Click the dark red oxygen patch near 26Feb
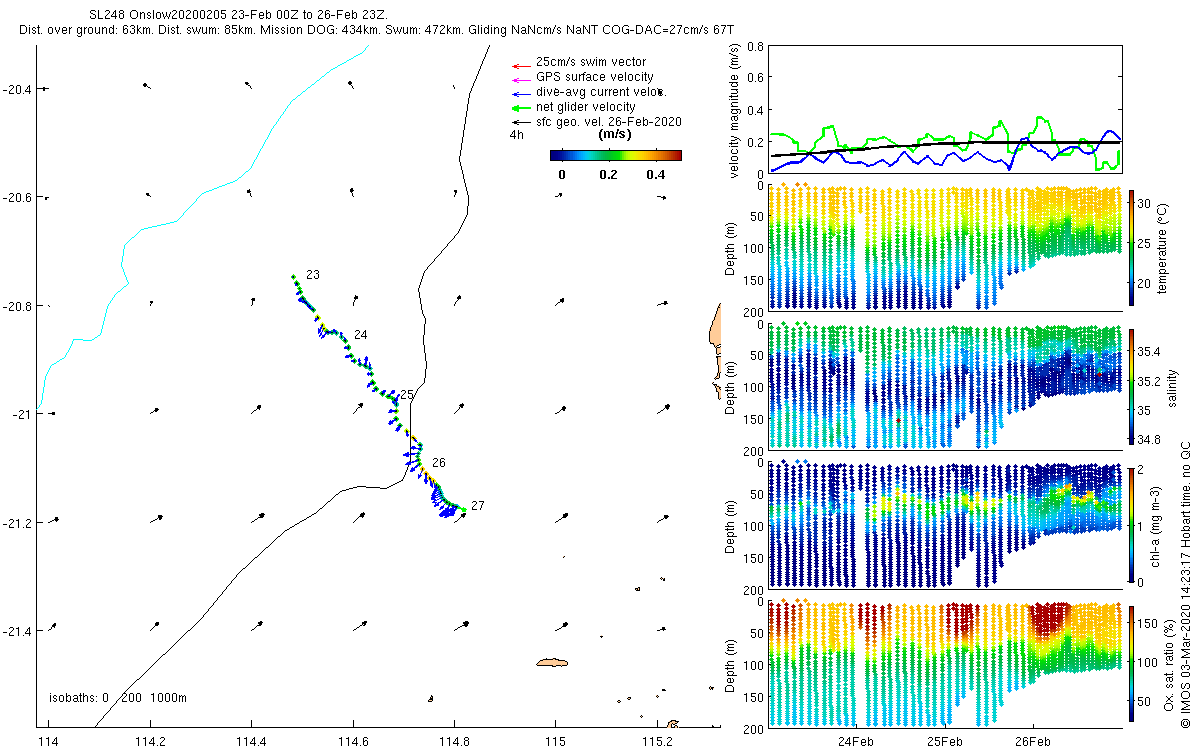Screen dimensions: 1200x750 [1049, 618]
